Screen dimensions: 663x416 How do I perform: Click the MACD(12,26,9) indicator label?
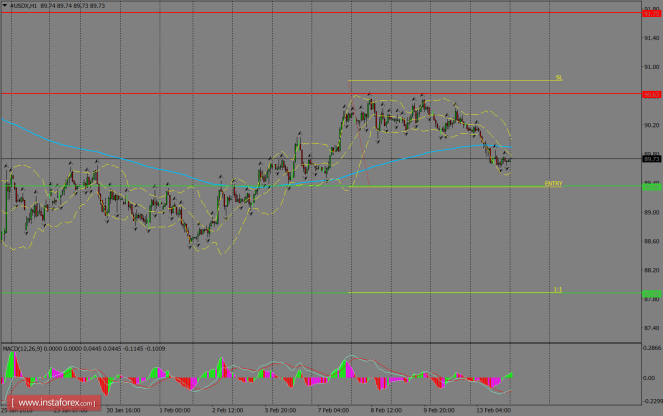[x=22, y=349]
